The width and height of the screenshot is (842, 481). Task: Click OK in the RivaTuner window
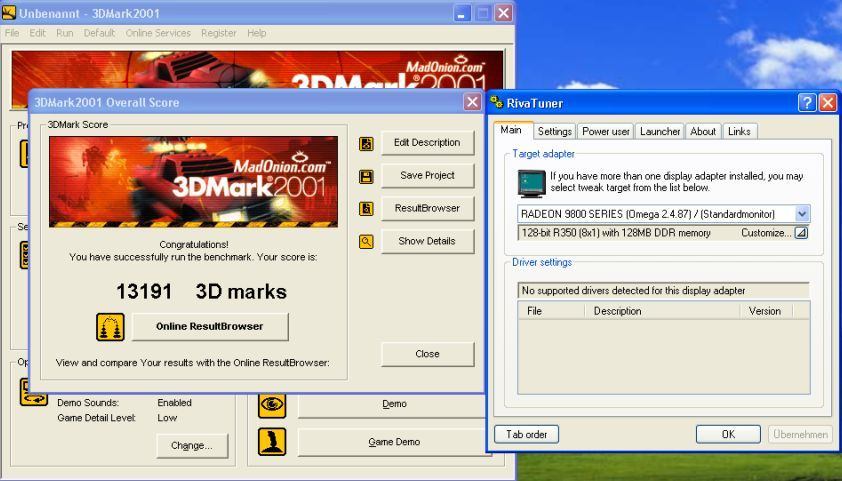(728, 434)
